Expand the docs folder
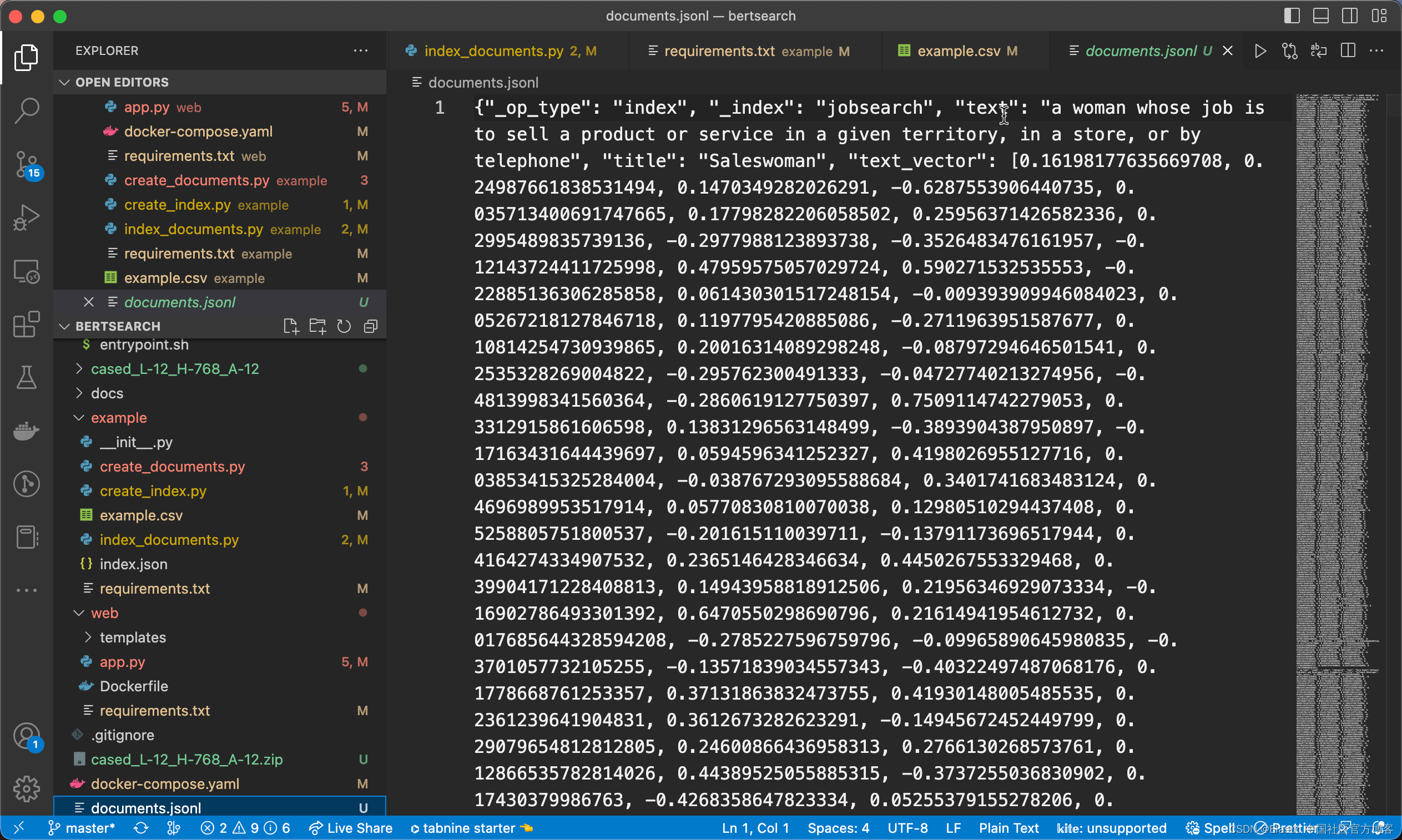Screen dimensions: 1402x840 [x=107, y=393]
